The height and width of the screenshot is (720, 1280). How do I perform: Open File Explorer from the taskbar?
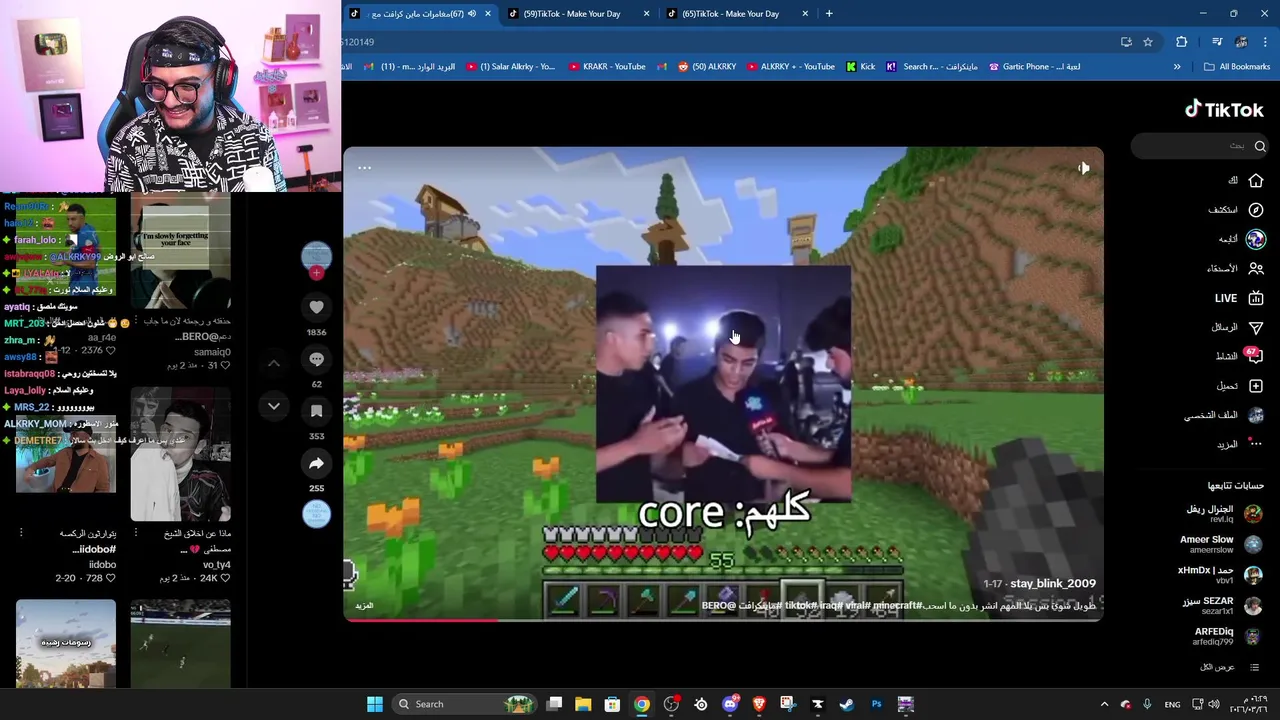pos(583,704)
